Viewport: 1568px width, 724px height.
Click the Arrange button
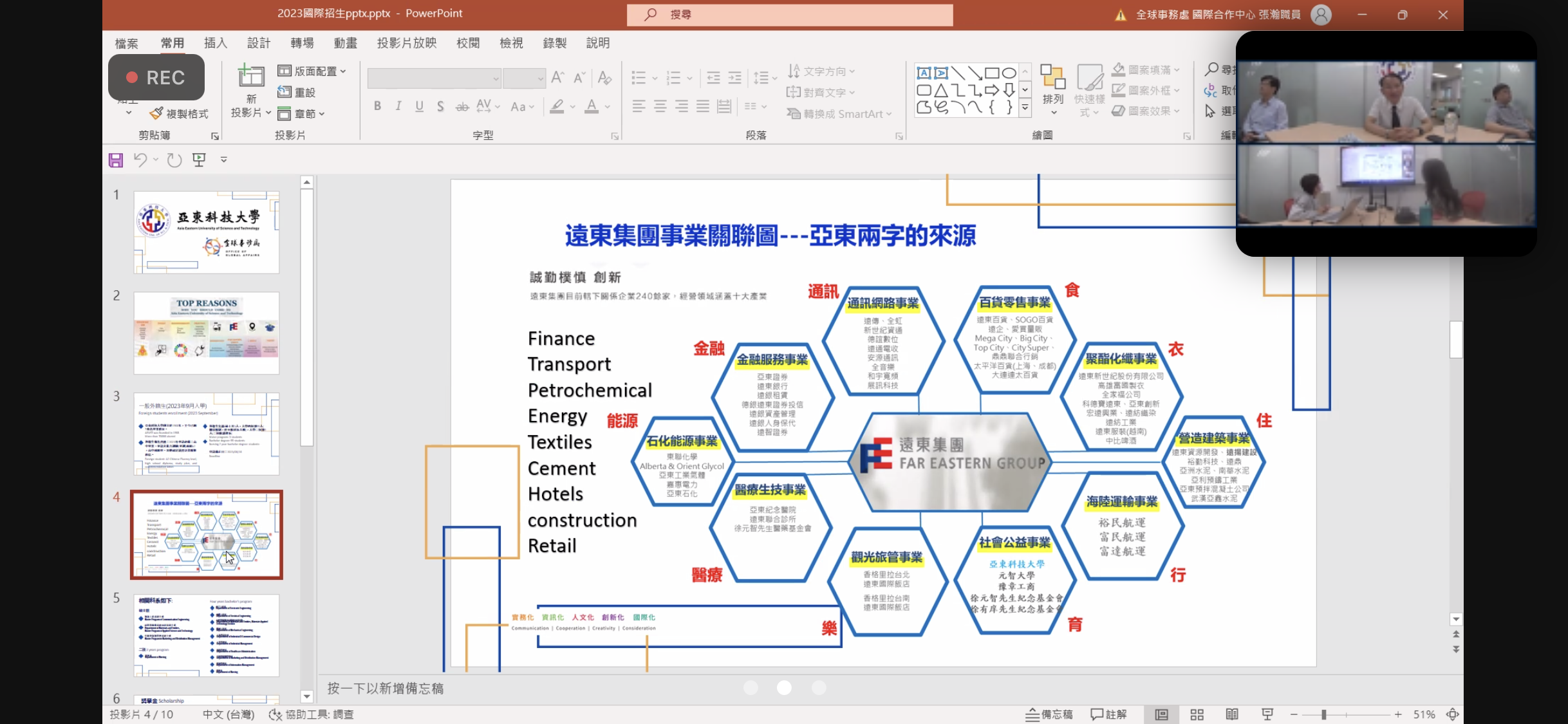pos(1053,89)
